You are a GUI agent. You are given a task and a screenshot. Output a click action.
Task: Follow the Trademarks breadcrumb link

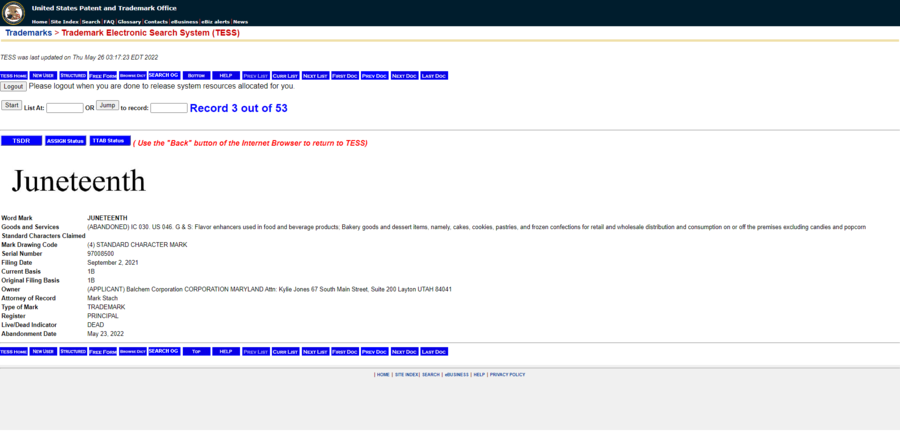29,33
